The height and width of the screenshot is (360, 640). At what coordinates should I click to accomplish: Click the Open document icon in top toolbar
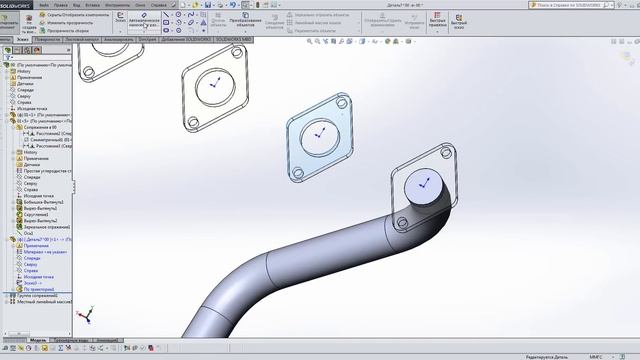[x=195, y=5]
